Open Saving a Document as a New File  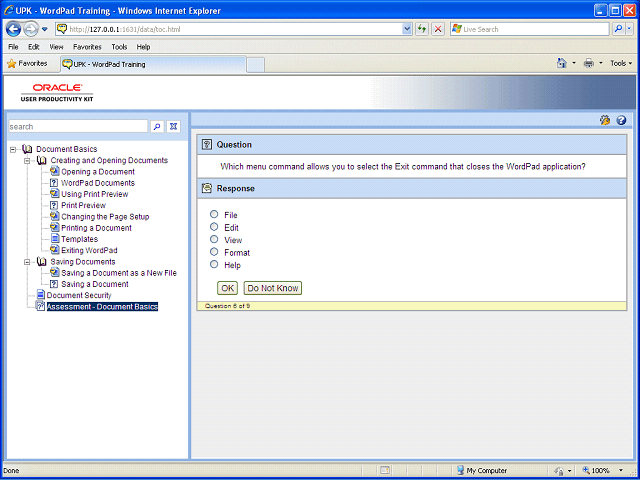(x=119, y=273)
